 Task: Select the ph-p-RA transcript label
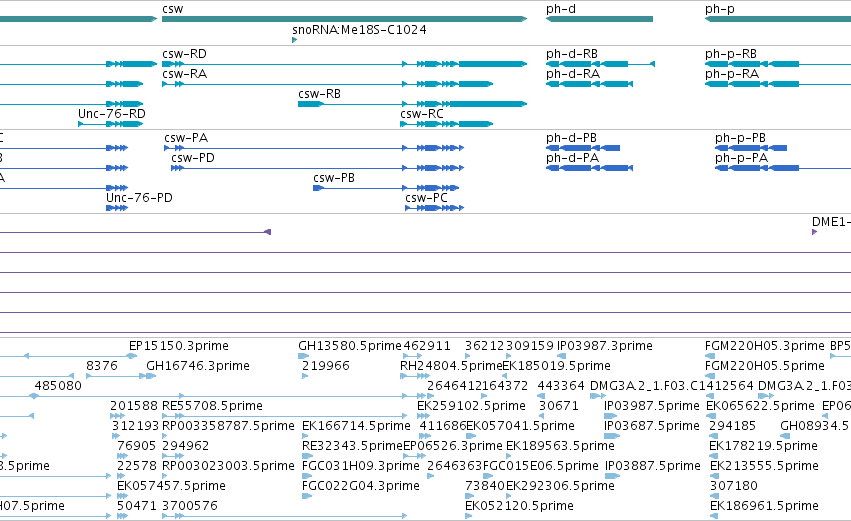click(732, 74)
